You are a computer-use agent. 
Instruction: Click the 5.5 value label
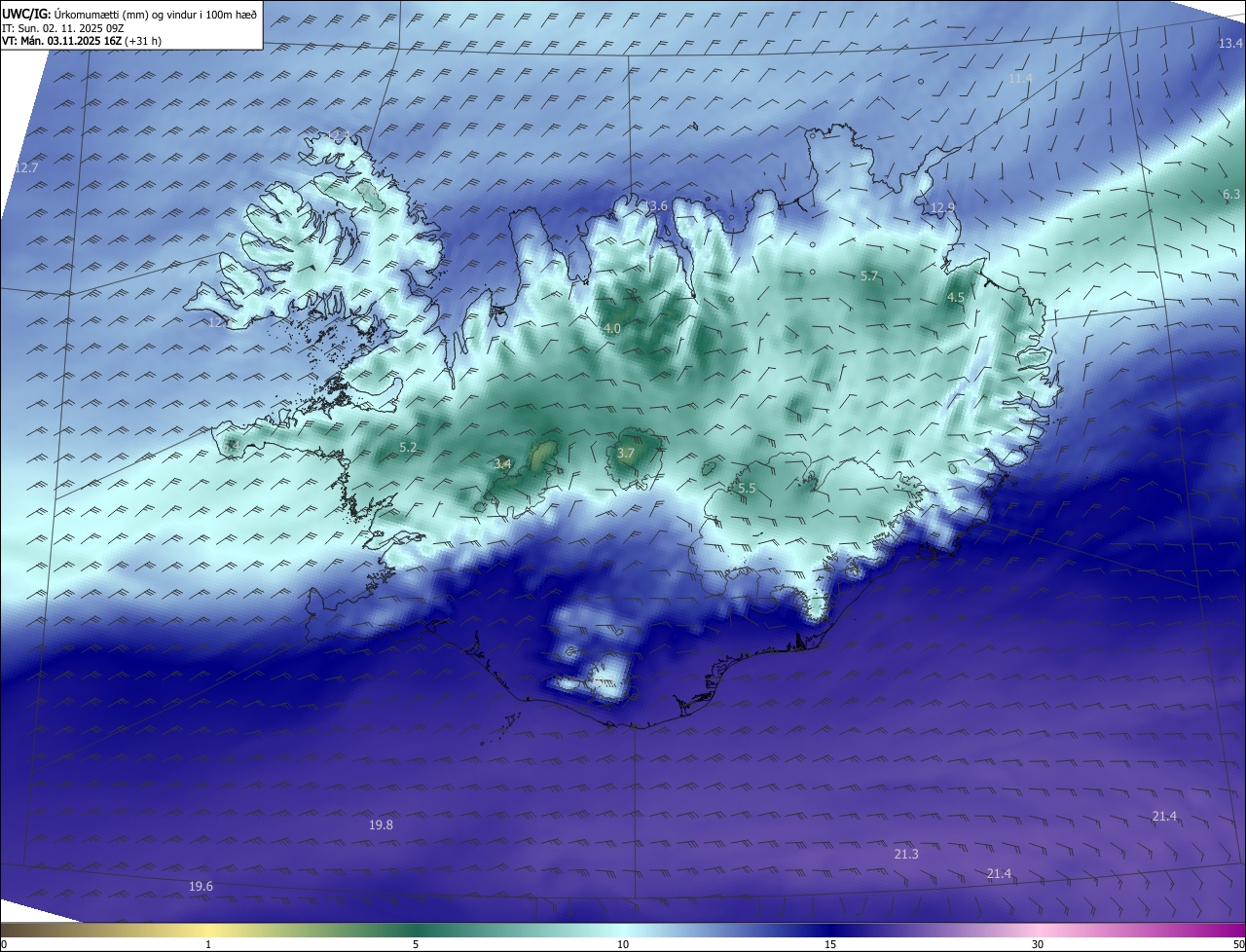tap(747, 488)
